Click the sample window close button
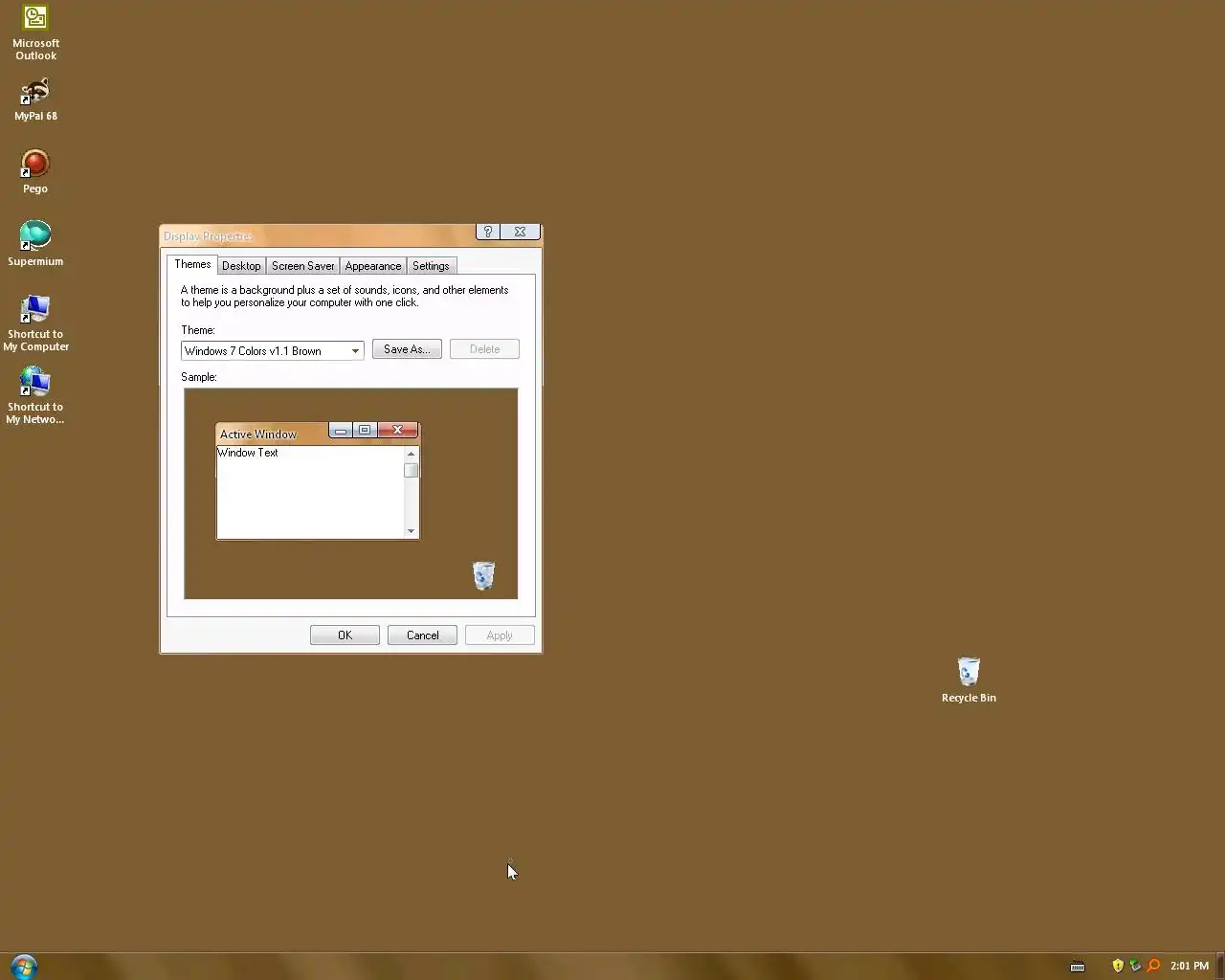 pyautogui.click(x=397, y=430)
